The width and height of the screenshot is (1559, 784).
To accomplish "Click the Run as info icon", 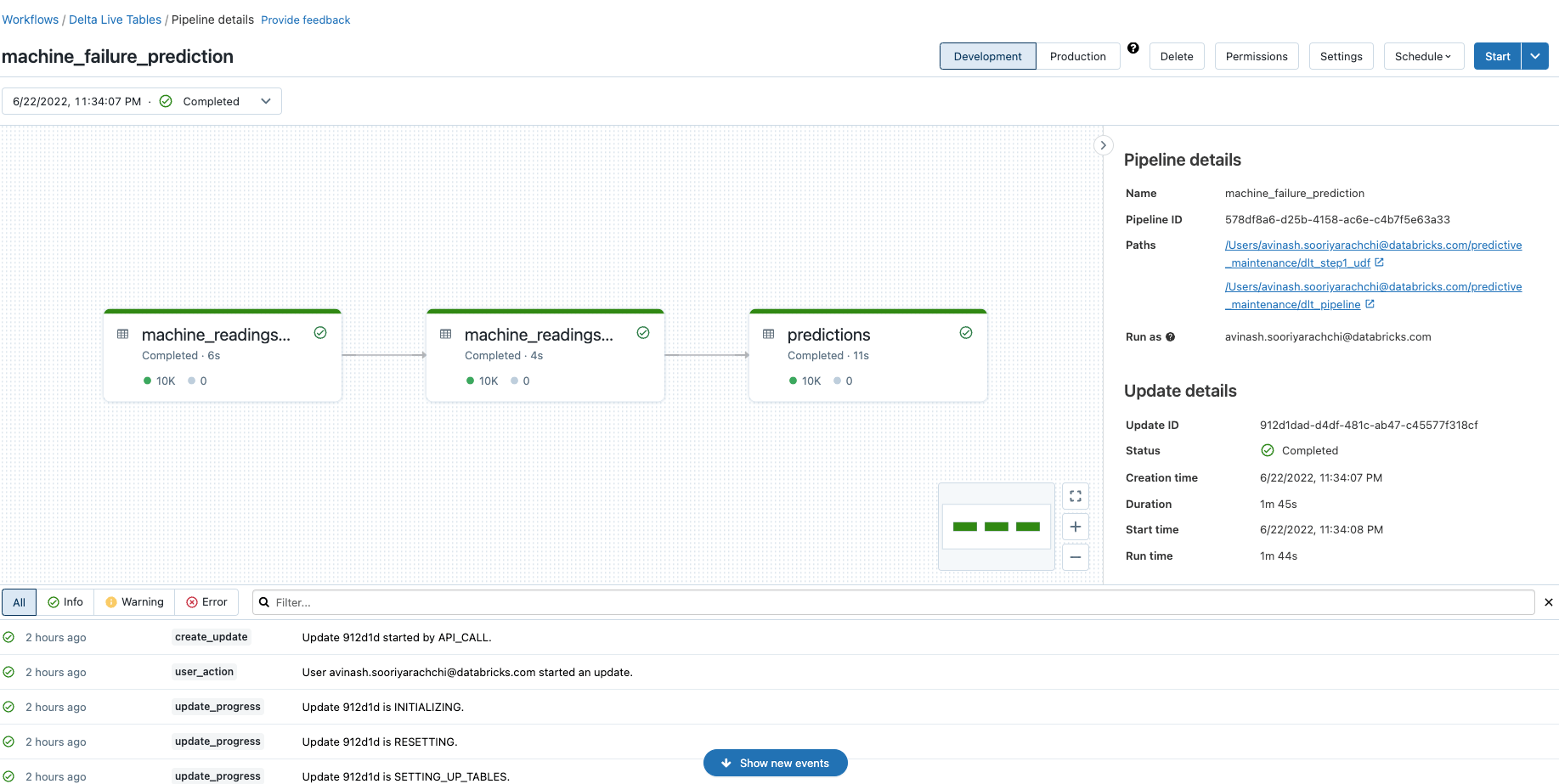I will [1170, 337].
